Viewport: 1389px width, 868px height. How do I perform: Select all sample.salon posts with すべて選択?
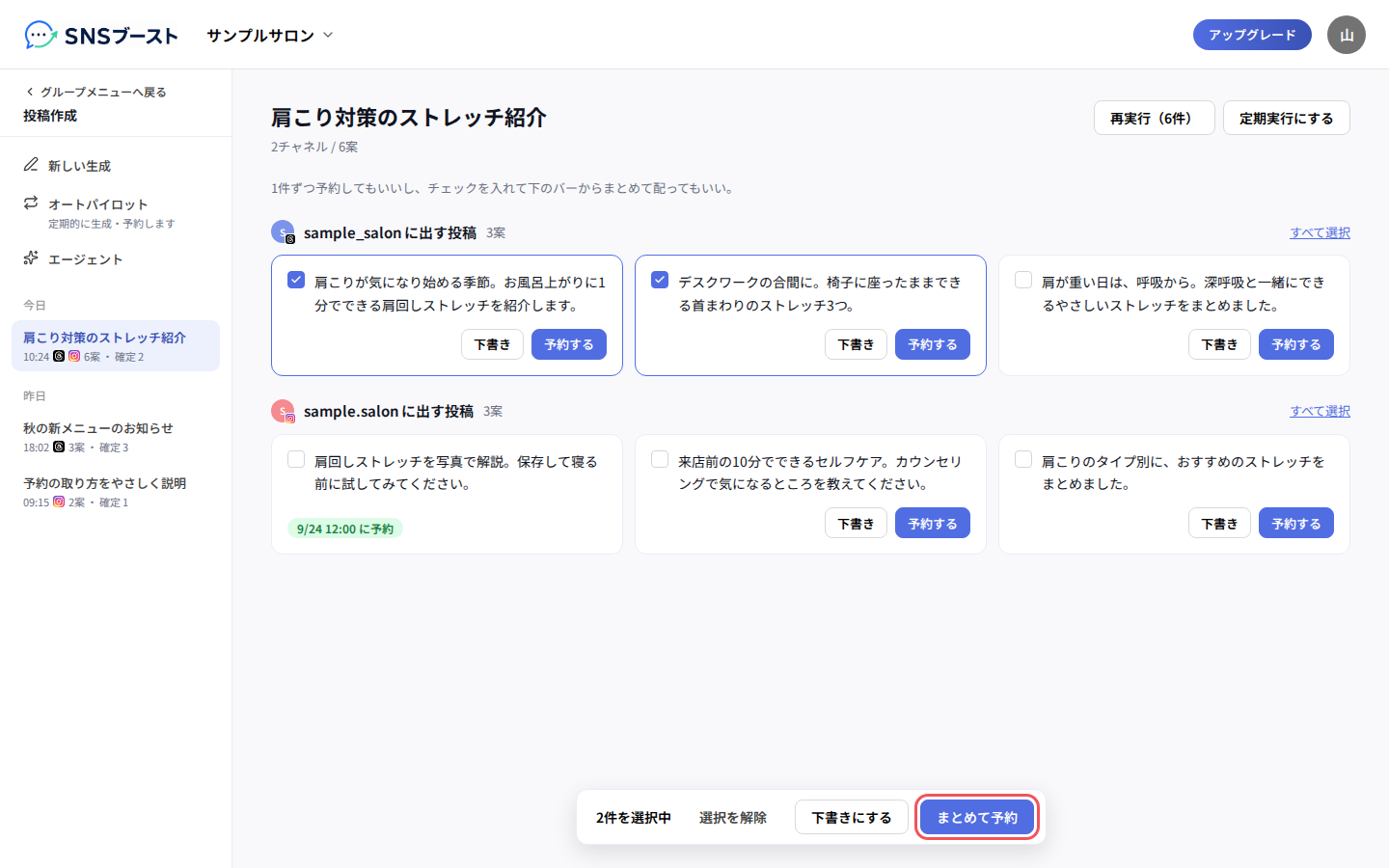[1321, 411]
